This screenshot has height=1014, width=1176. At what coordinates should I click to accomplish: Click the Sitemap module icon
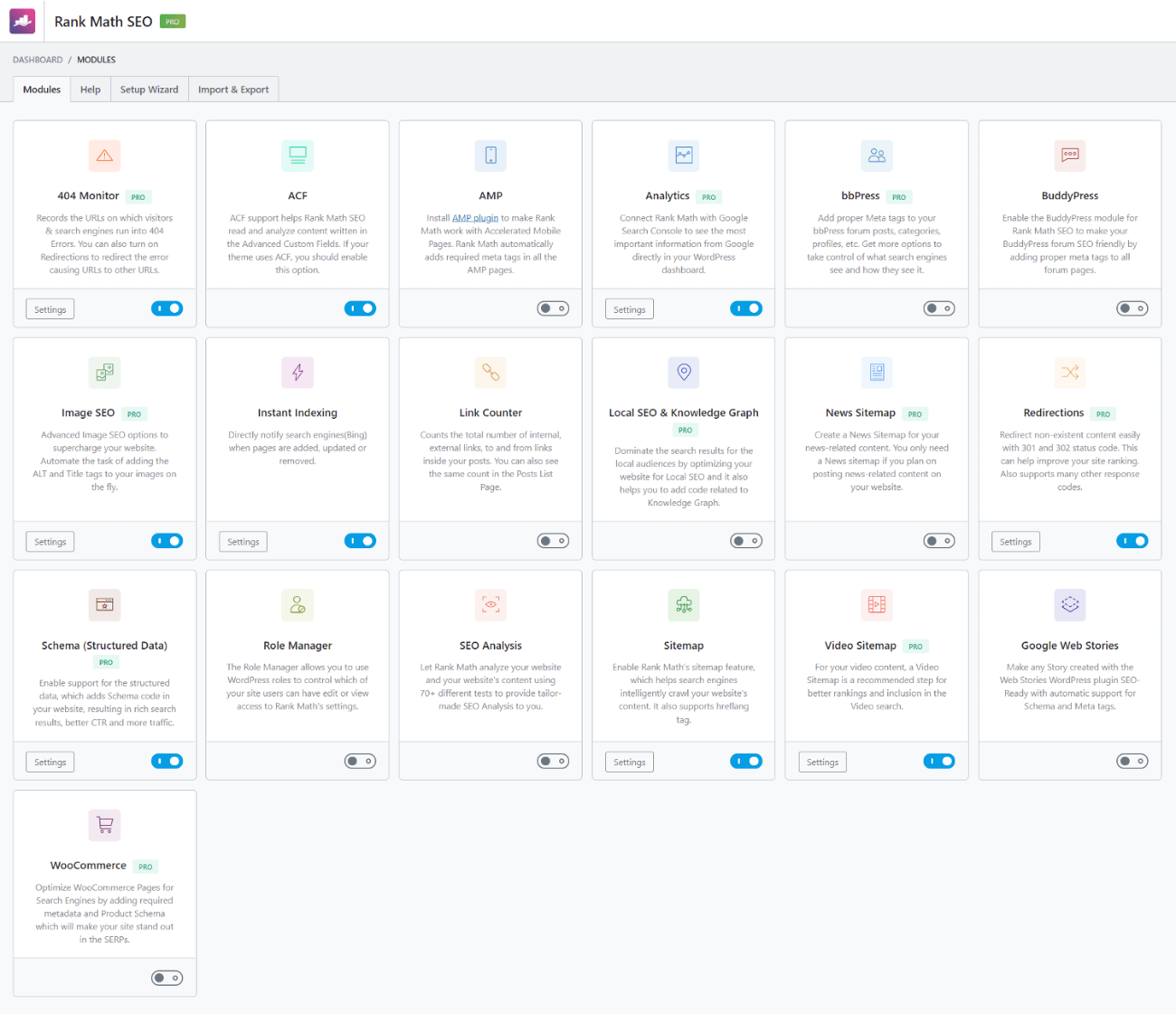[x=684, y=605]
